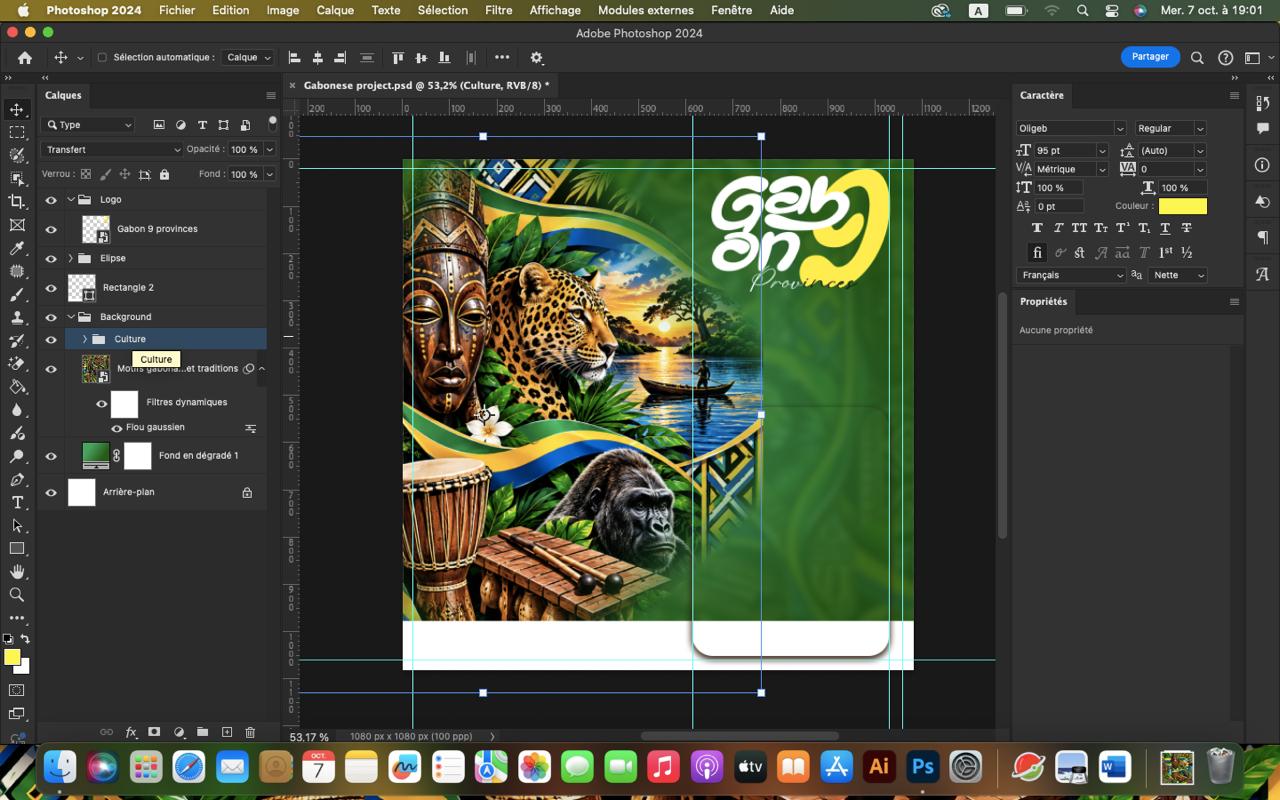Toggle Flou gaussien filter visibility
Viewport: 1280px width, 800px height.
116,428
